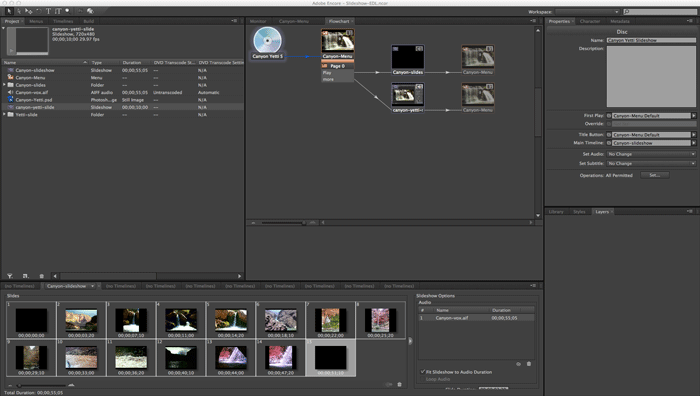Toggle Fit Slideshow to Audio Duration checkbox
Image resolution: width=700 pixels, height=396 pixels.
click(x=423, y=371)
